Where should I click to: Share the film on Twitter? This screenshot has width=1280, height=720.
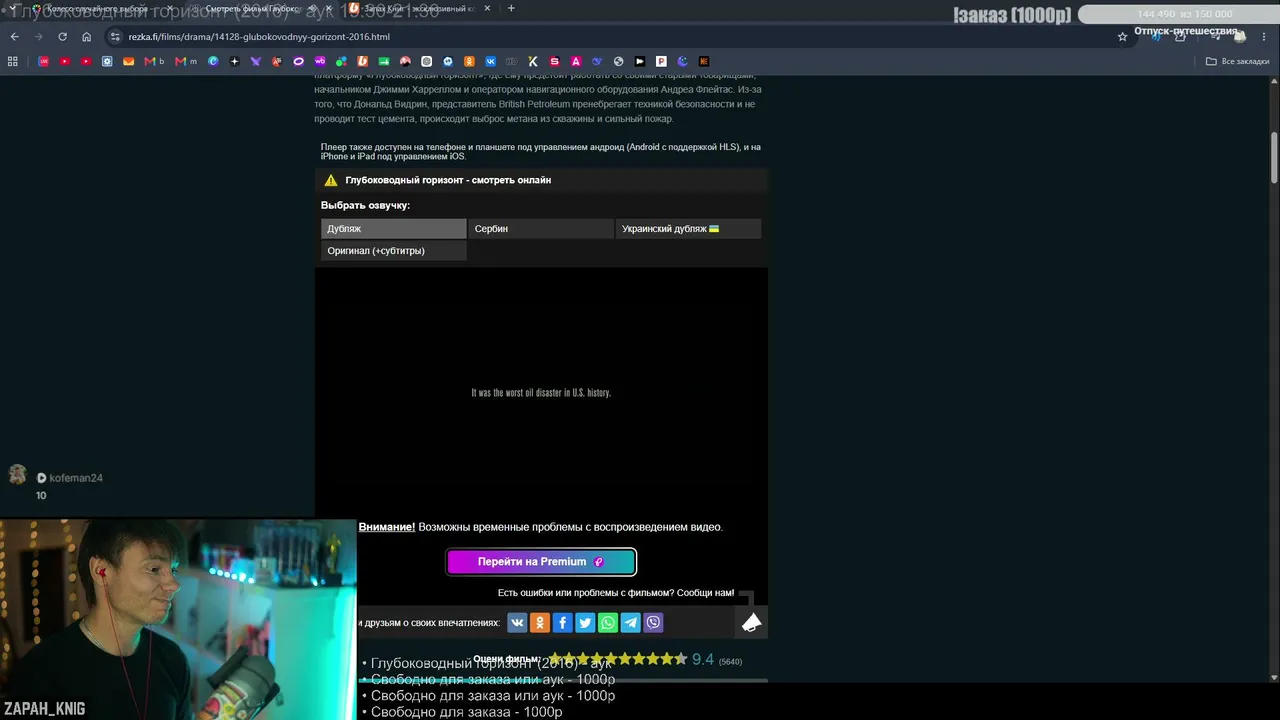tap(585, 623)
